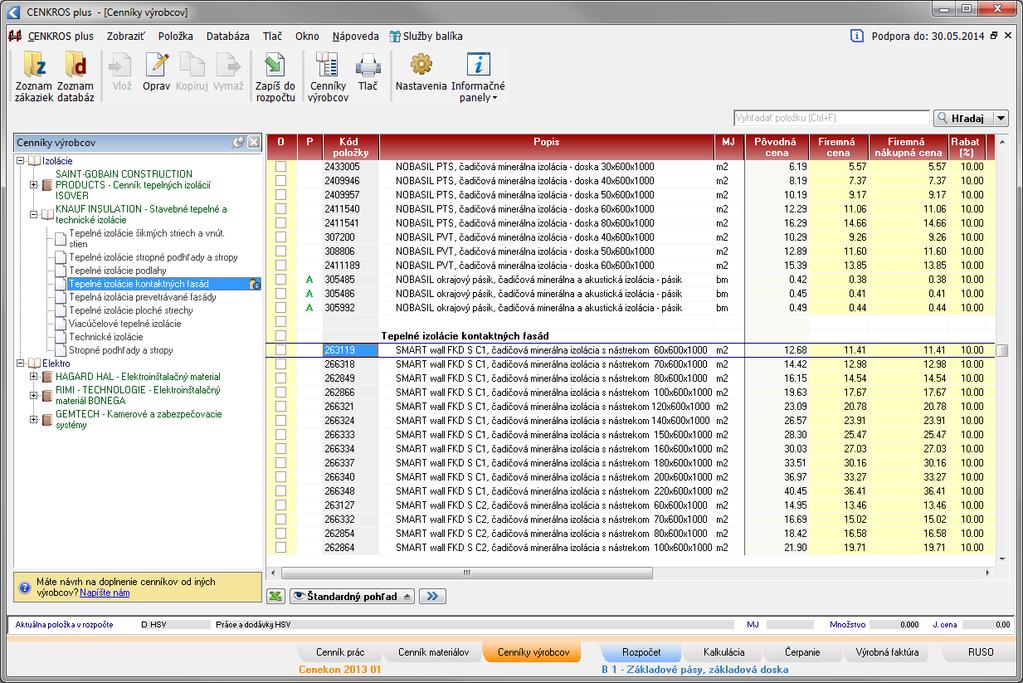
Task: Pin the Cenníky výrobcov panel
Action: tap(239, 142)
